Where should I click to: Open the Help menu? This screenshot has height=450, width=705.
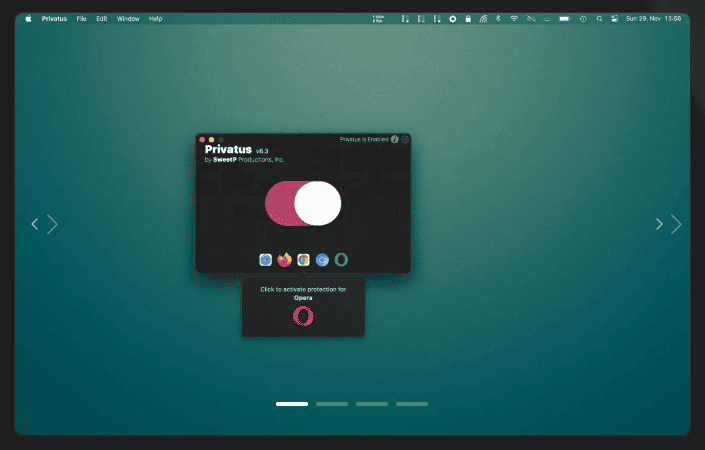click(x=156, y=19)
